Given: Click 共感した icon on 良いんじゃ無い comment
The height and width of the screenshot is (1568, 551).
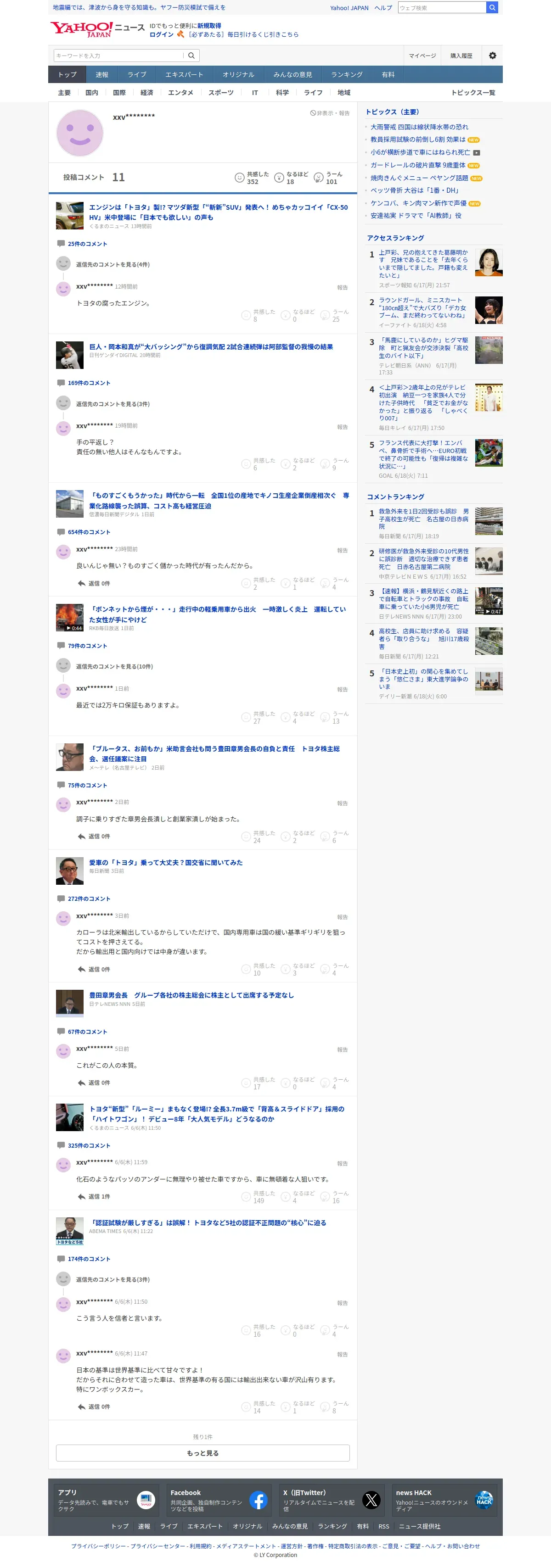Looking at the screenshot, I should 246,583.
